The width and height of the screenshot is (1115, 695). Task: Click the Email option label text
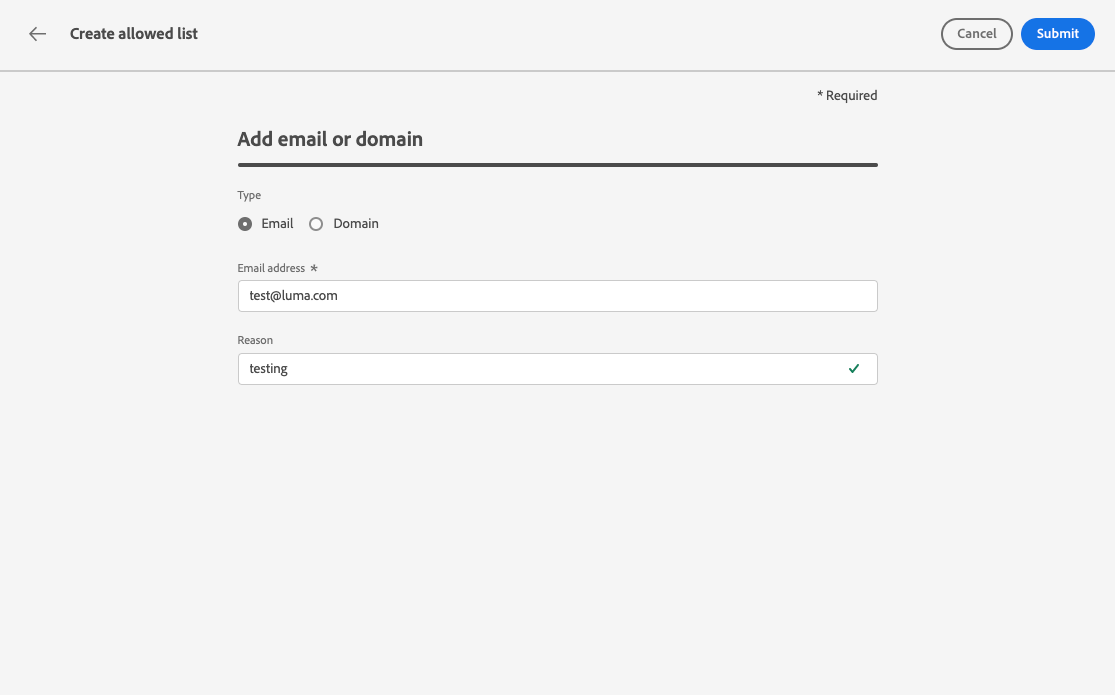[x=277, y=224]
